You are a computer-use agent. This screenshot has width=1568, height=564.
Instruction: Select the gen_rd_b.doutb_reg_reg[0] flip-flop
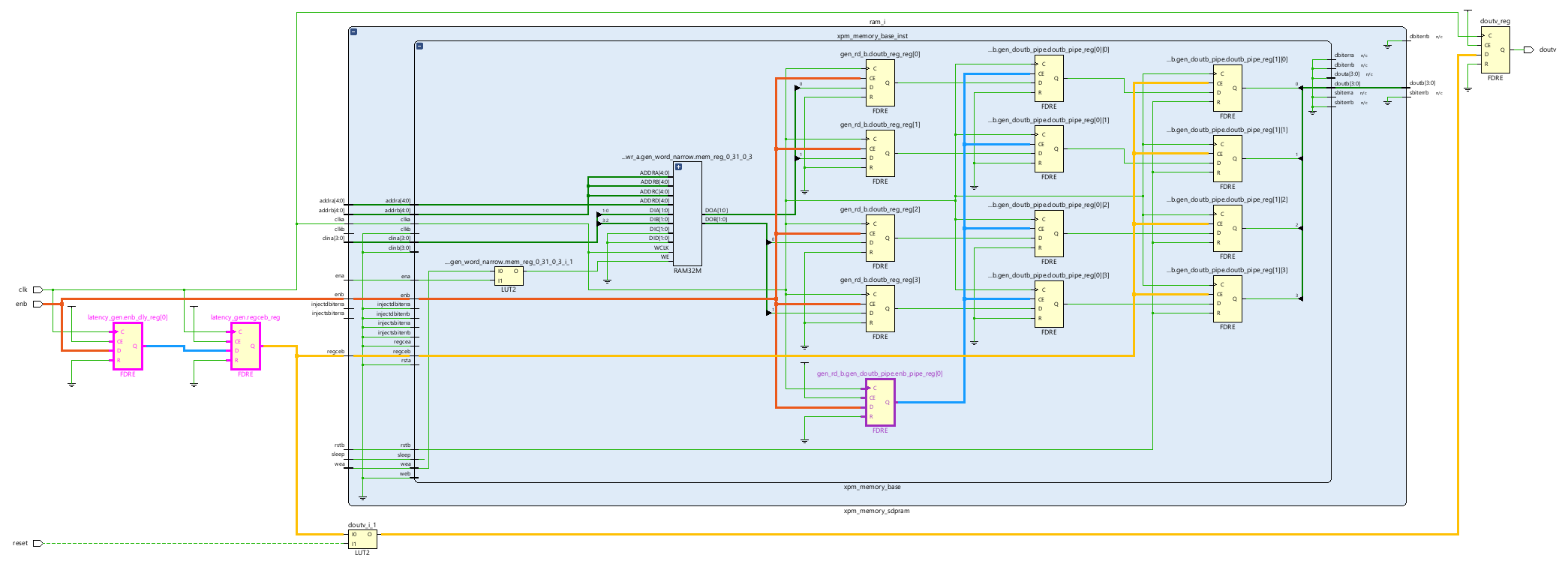pyautogui.click(x=880, y=82)
